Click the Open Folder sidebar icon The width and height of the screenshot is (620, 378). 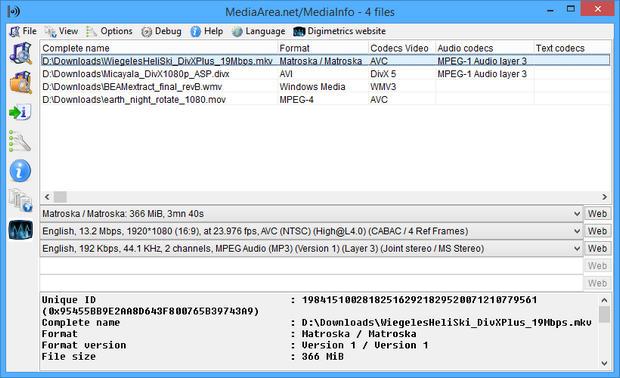coord(21,82)
